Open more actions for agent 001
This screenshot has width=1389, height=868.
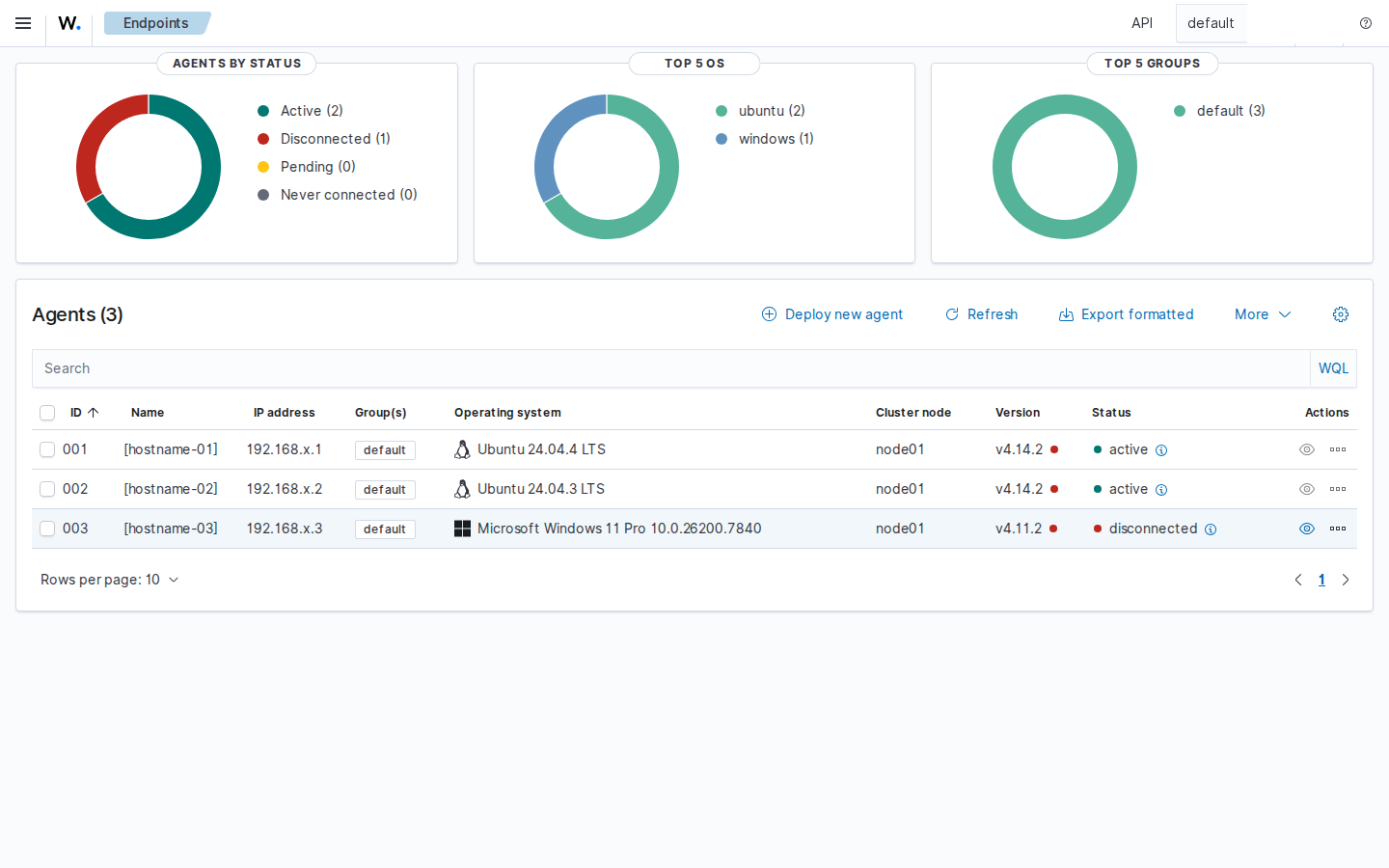1338,449
